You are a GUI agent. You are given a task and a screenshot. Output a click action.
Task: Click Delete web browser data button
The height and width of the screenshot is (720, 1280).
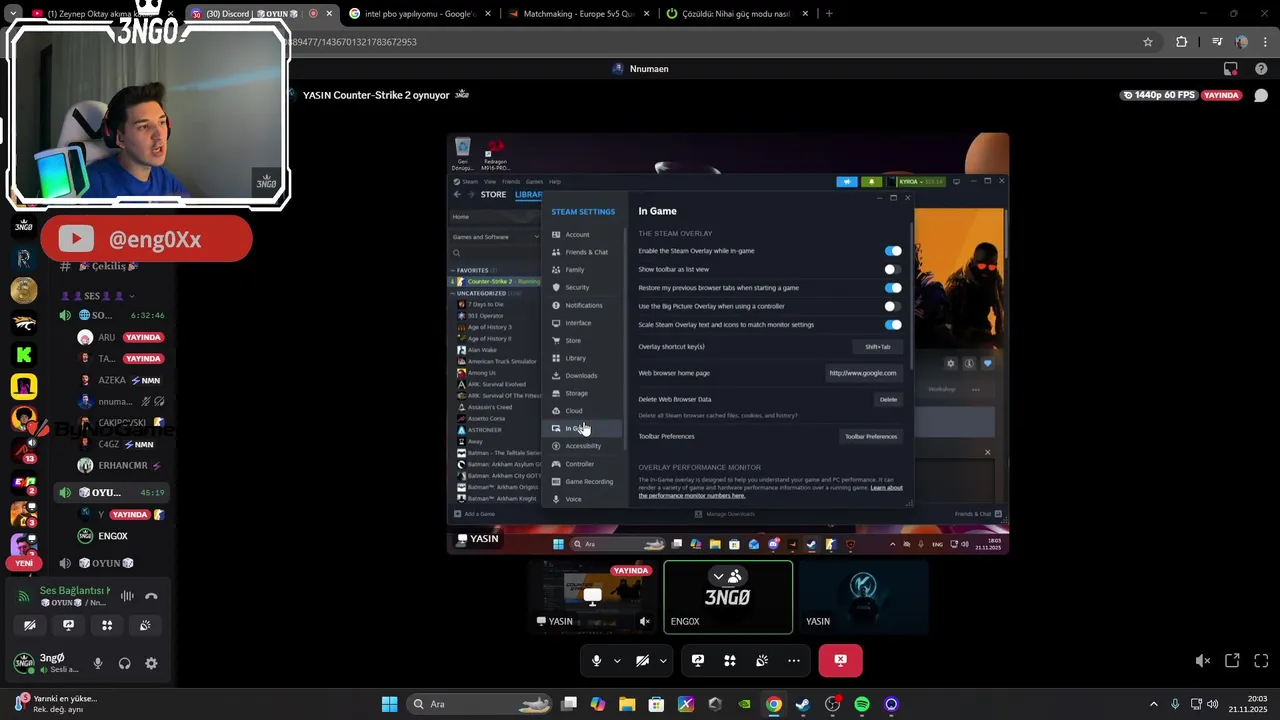tap(888, 400)
